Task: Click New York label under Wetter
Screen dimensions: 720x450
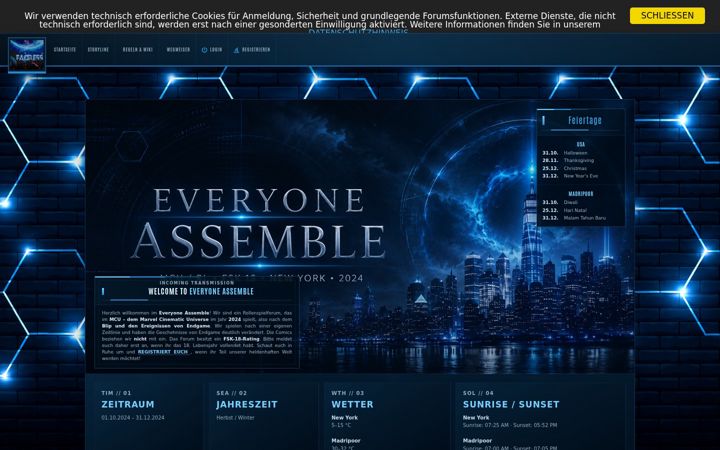Action: pos(344,418)
